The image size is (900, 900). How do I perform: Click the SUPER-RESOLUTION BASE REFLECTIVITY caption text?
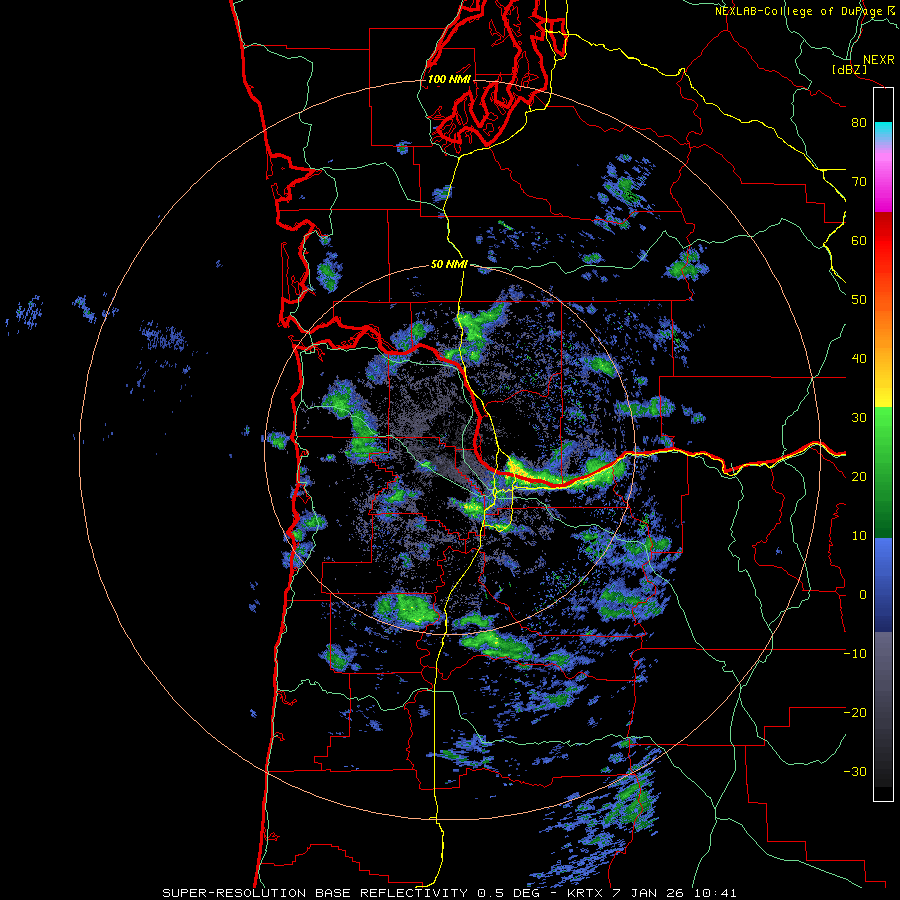click(x=315, y=893)
